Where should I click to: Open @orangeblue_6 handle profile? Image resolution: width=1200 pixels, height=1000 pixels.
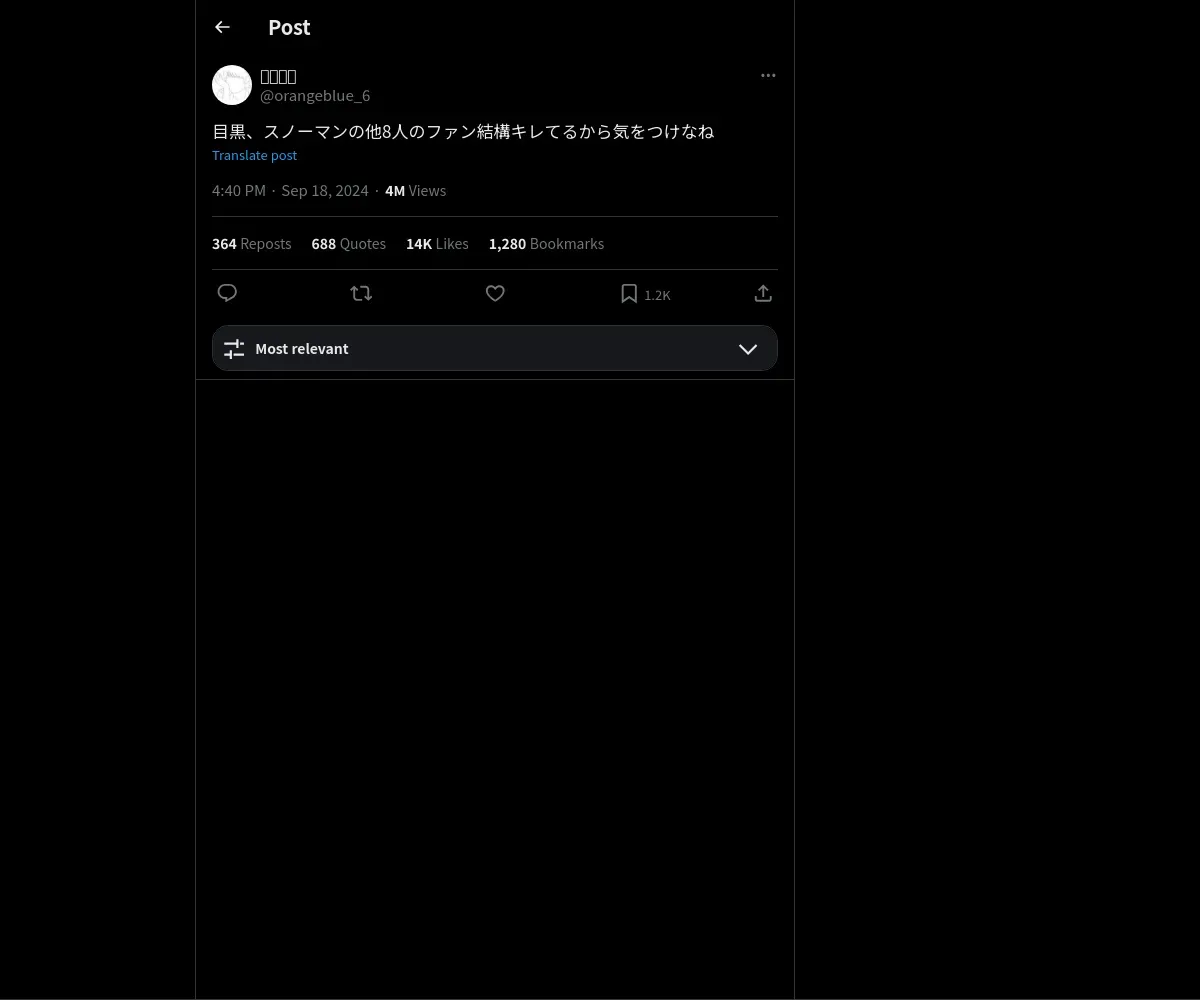315,95
